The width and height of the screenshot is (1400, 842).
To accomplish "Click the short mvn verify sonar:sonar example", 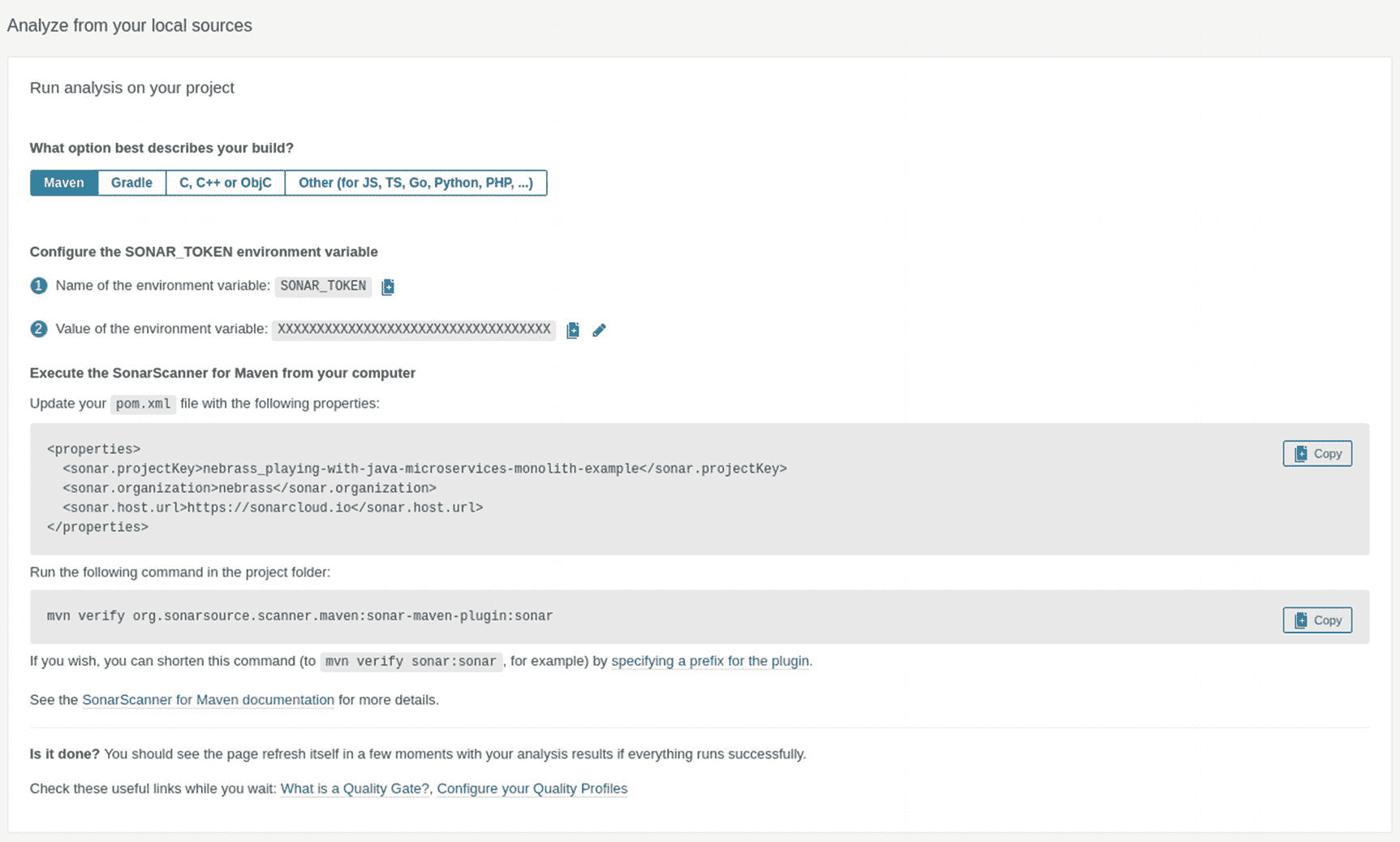I will click(x=411, y=662).
